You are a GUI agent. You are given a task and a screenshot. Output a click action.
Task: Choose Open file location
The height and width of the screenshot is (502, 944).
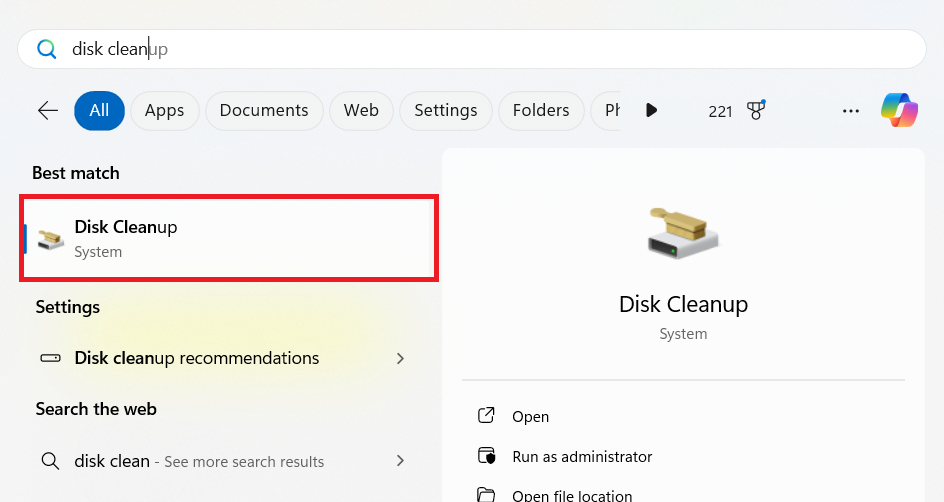click(x=572, y=495)
